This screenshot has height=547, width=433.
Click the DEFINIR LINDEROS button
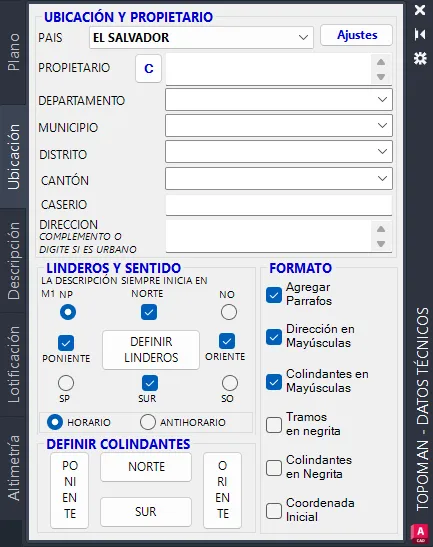coord(151,350)
